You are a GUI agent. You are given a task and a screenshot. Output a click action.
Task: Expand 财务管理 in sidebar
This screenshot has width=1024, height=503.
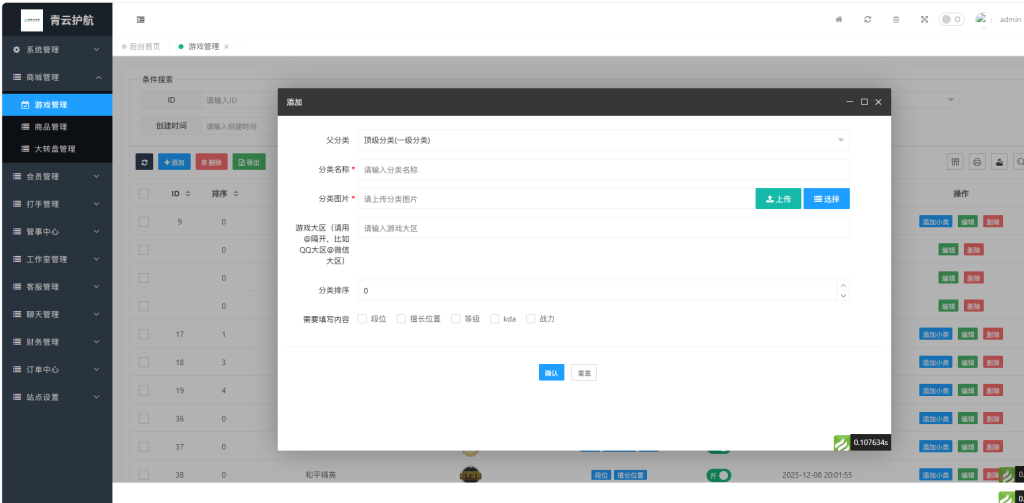[x=56, y=342]
